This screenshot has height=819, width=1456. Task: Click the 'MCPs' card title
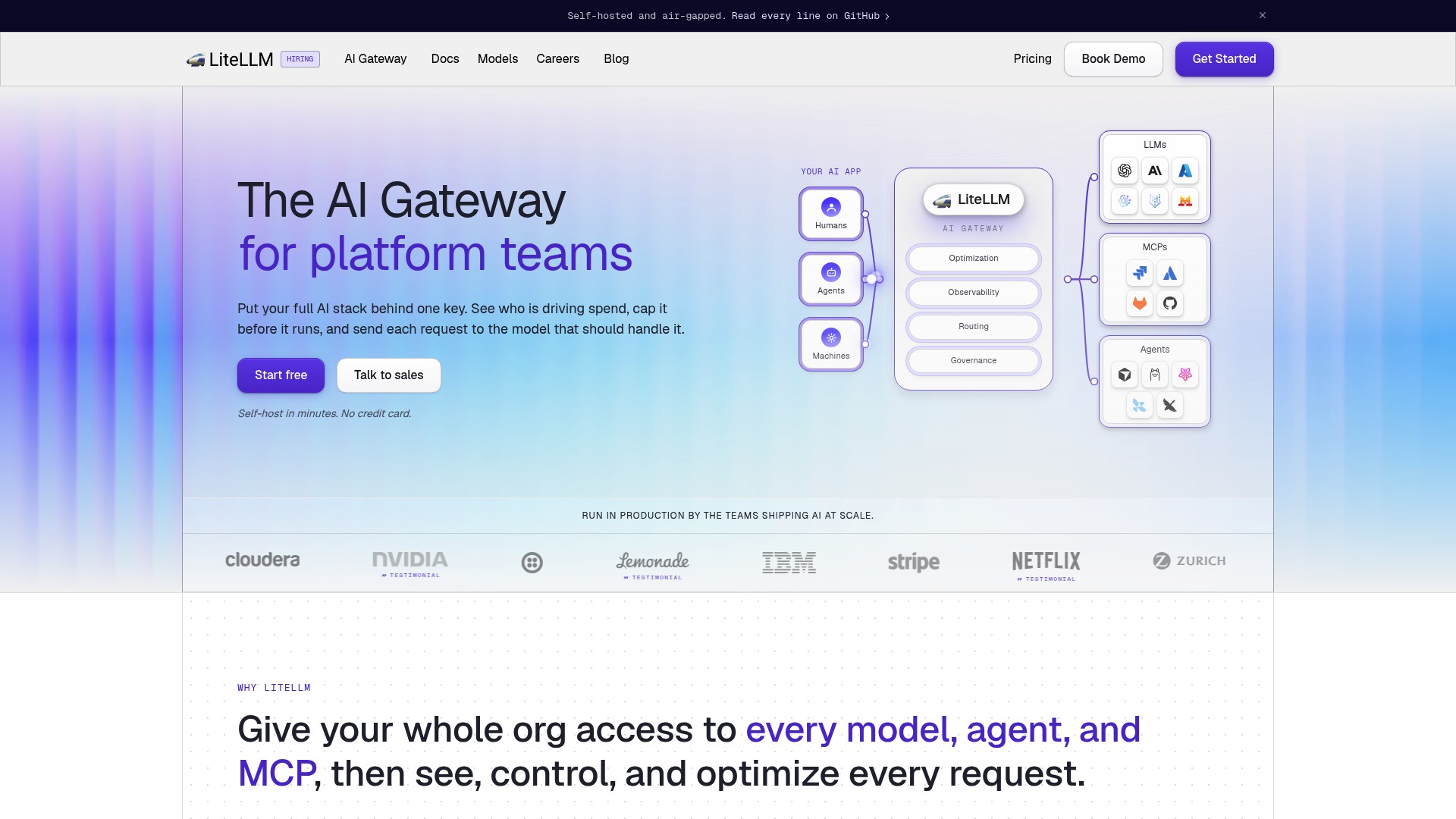1155,247
